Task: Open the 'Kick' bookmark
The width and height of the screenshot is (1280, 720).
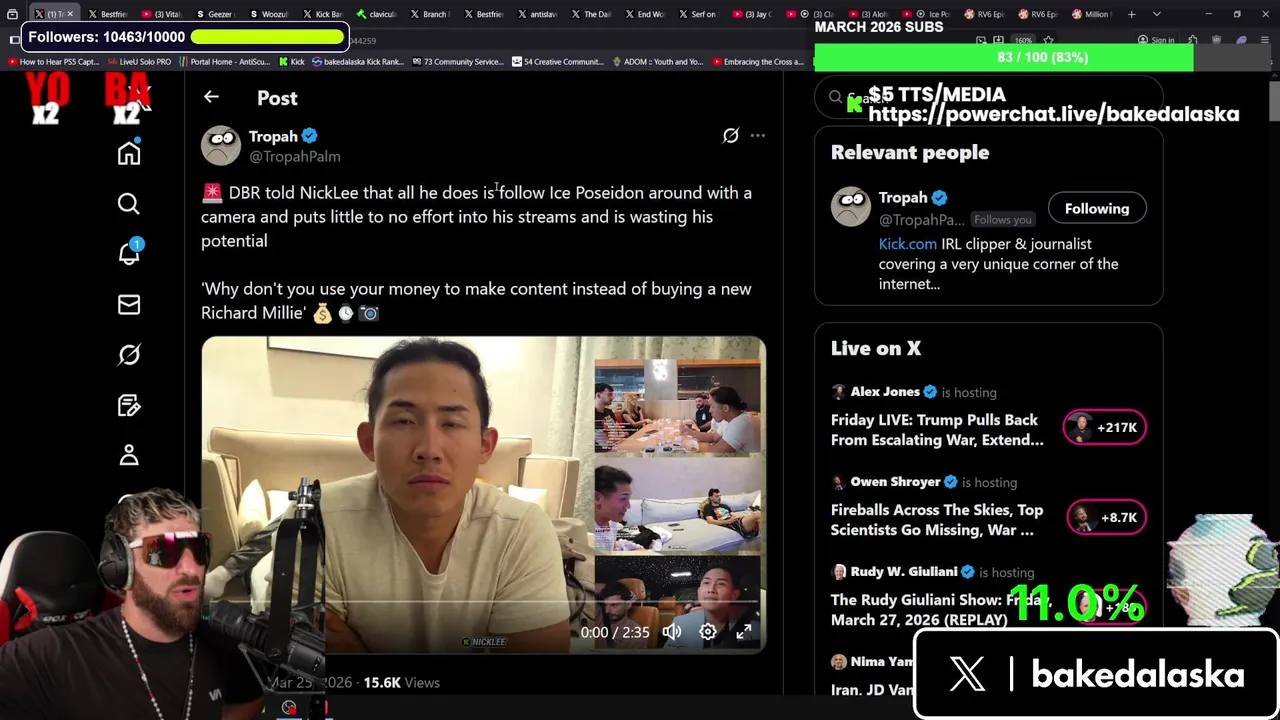Action: coord(291,62)
